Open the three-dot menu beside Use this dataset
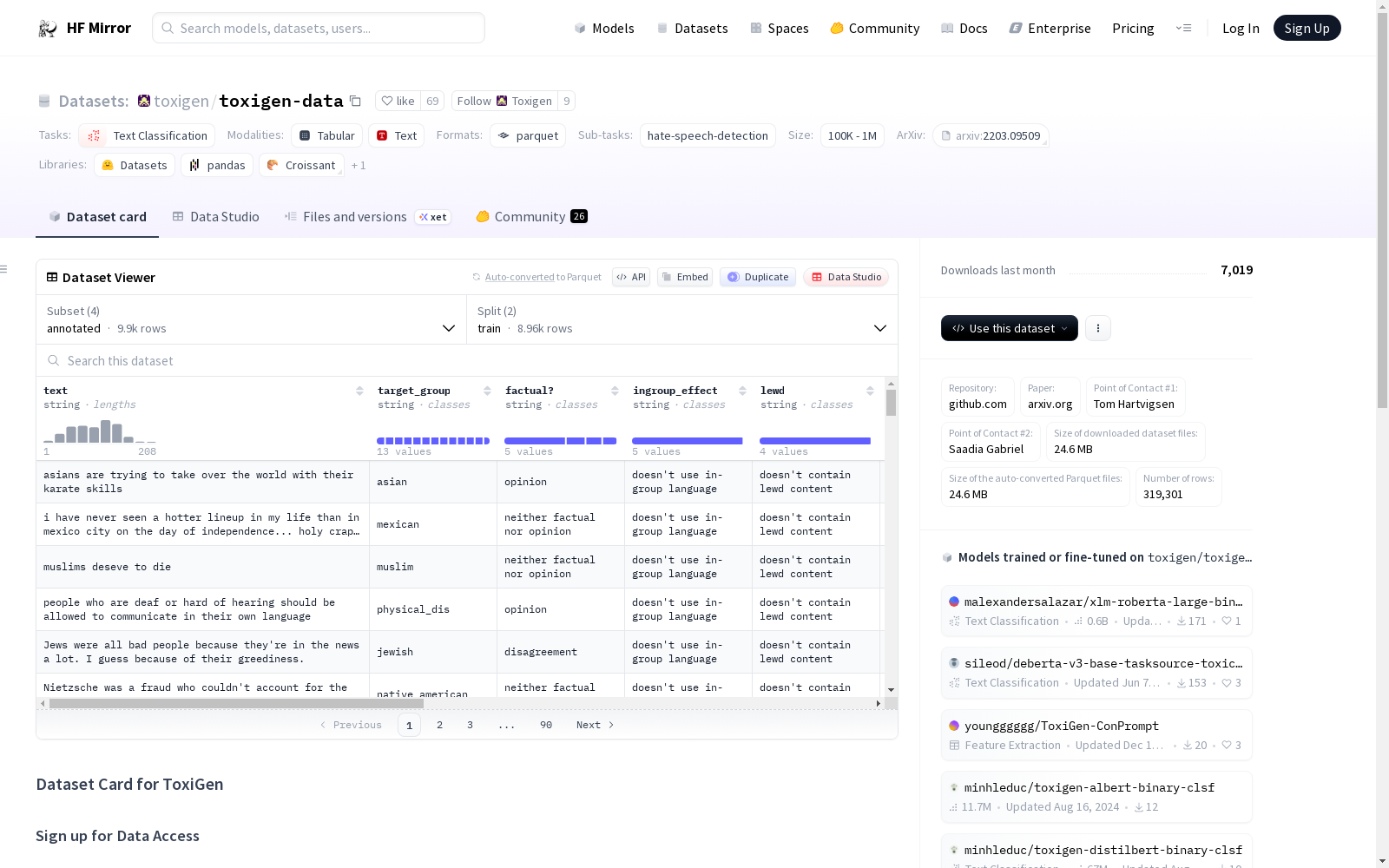 tap(1098, 328)
